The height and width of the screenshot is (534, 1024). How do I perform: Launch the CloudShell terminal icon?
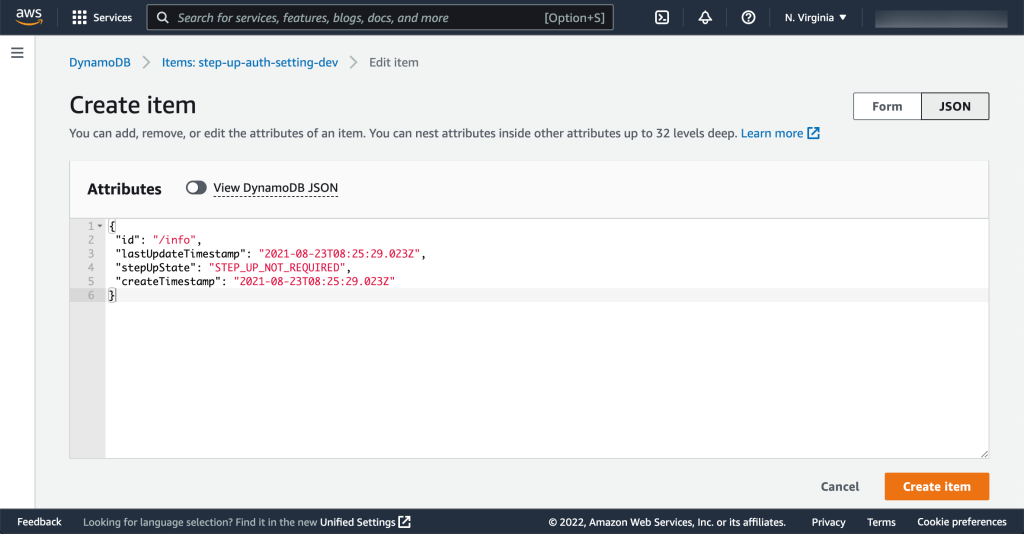(662, 18)
